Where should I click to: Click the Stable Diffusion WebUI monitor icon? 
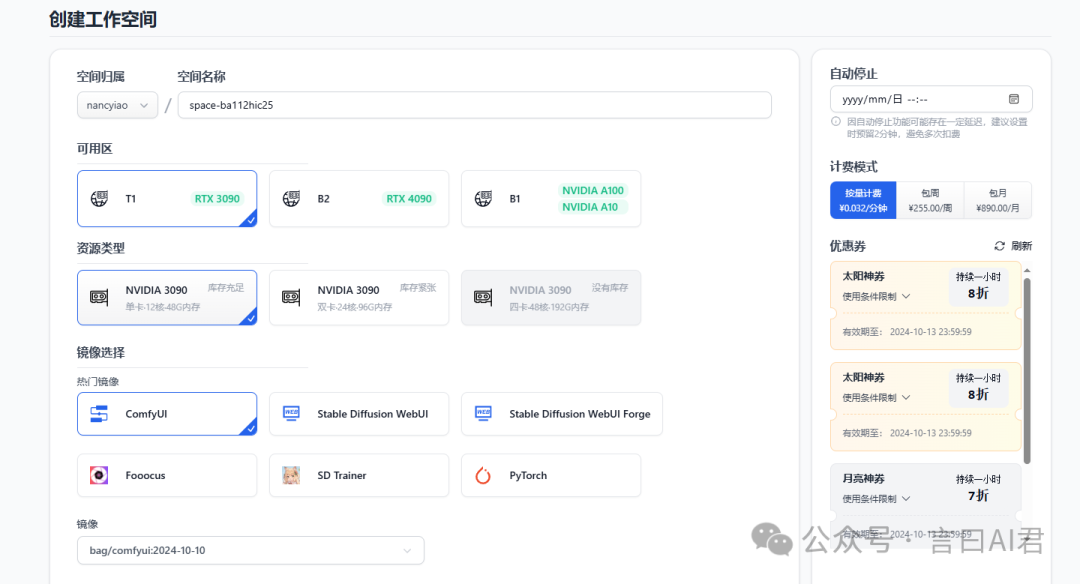point(291,413)
